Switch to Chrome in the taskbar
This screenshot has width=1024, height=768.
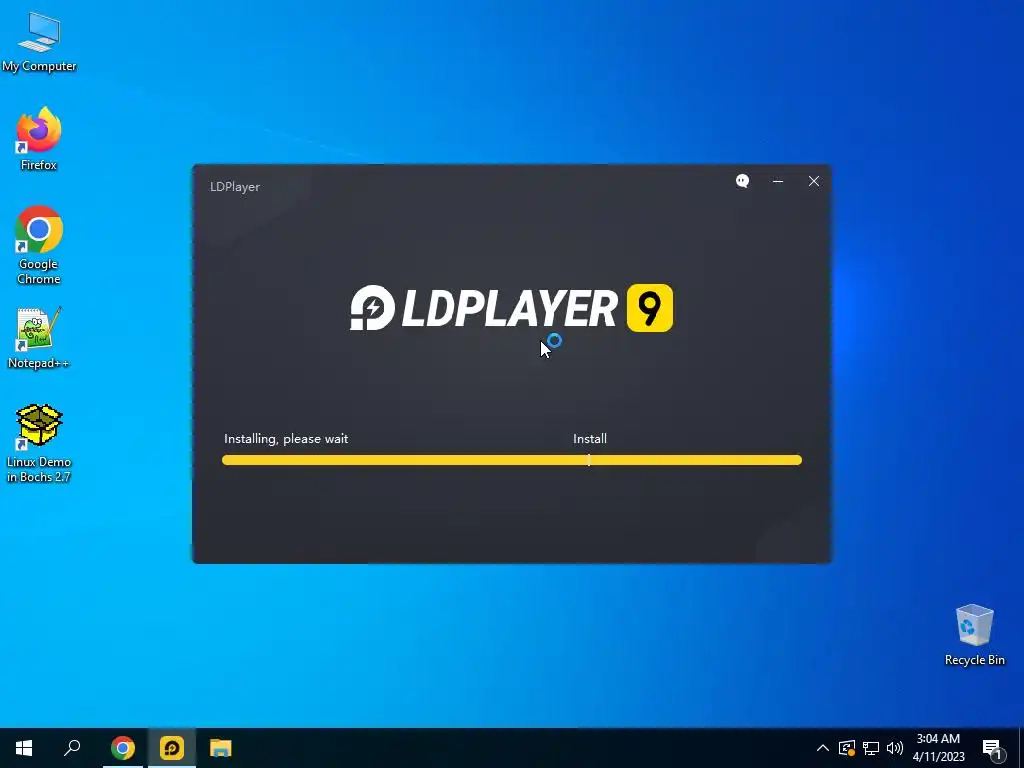[123, 748]
